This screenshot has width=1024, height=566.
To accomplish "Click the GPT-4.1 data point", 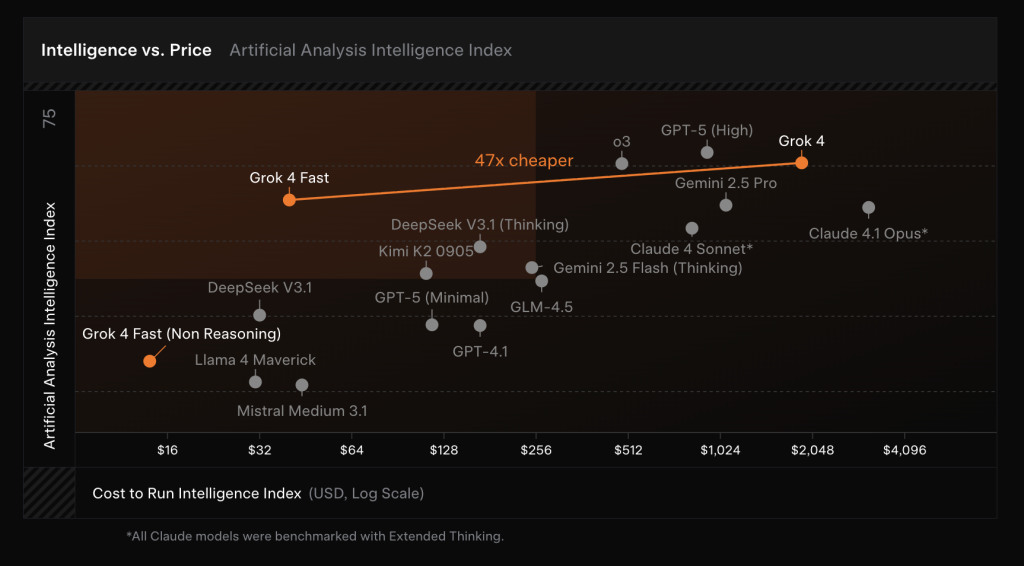I will [x=480, y=326].
